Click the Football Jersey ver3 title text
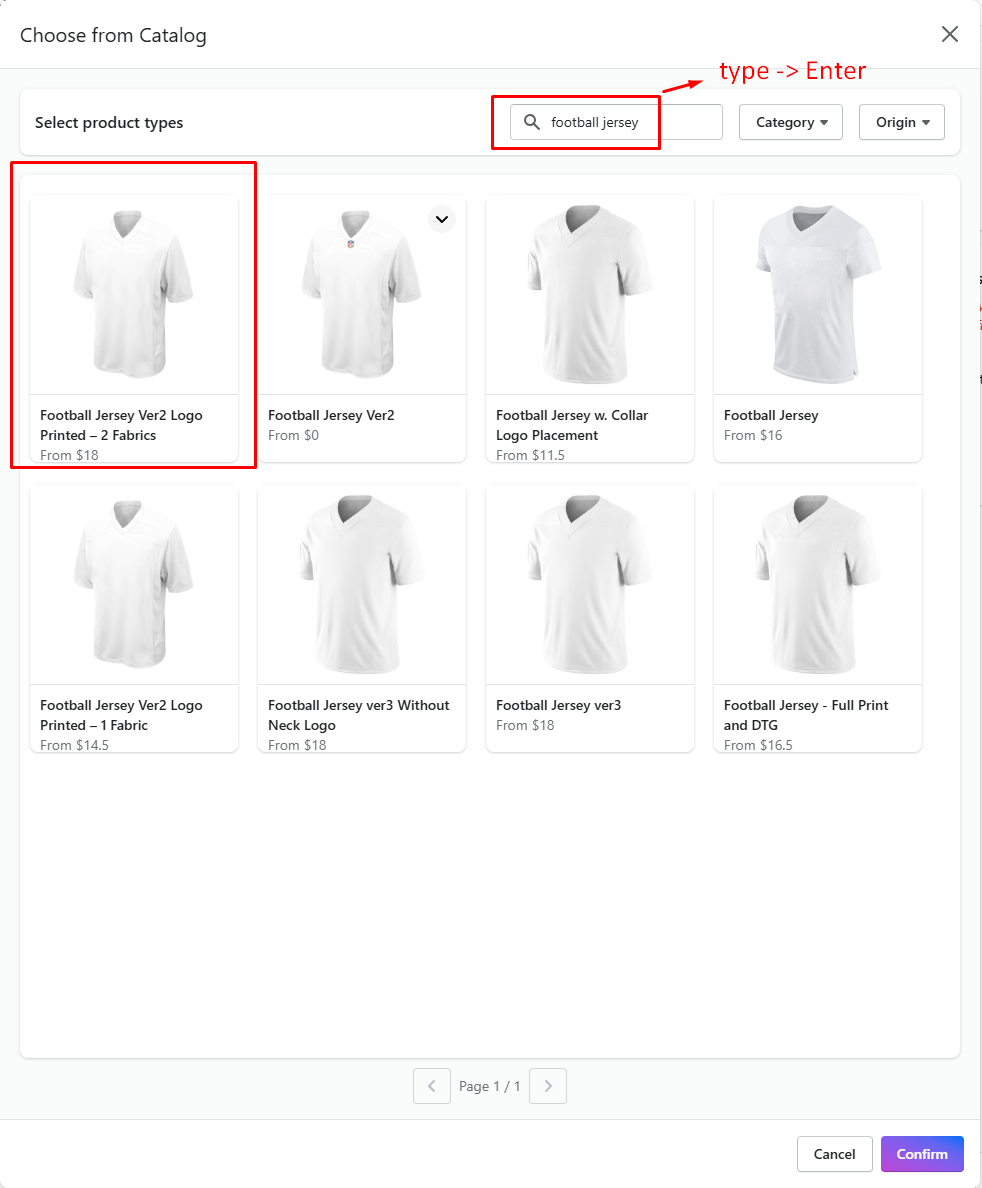 pyautogui.click(x=558, y=705)
